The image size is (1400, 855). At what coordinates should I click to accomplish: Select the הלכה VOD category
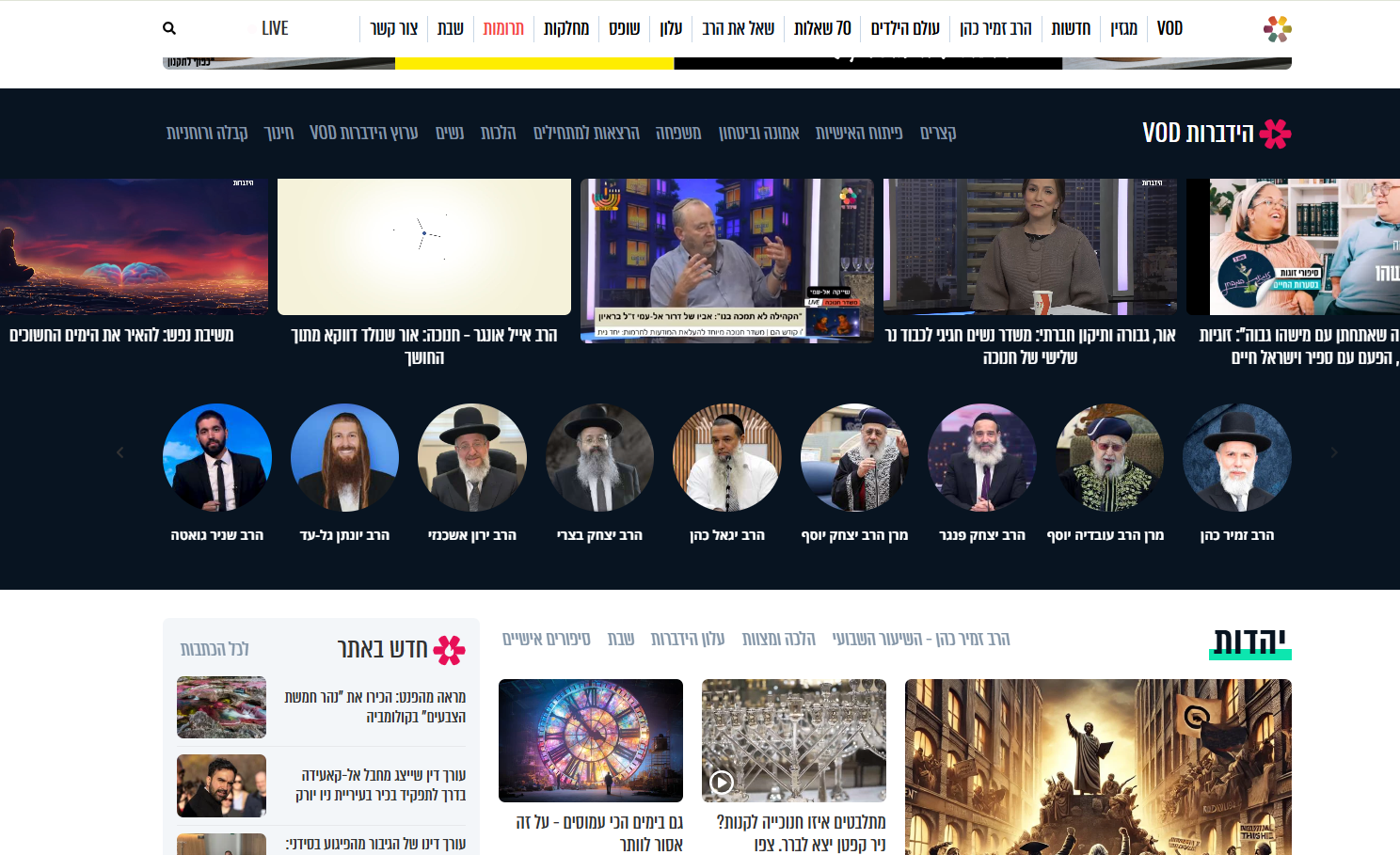pyautogui.click(x=498, y=133)
